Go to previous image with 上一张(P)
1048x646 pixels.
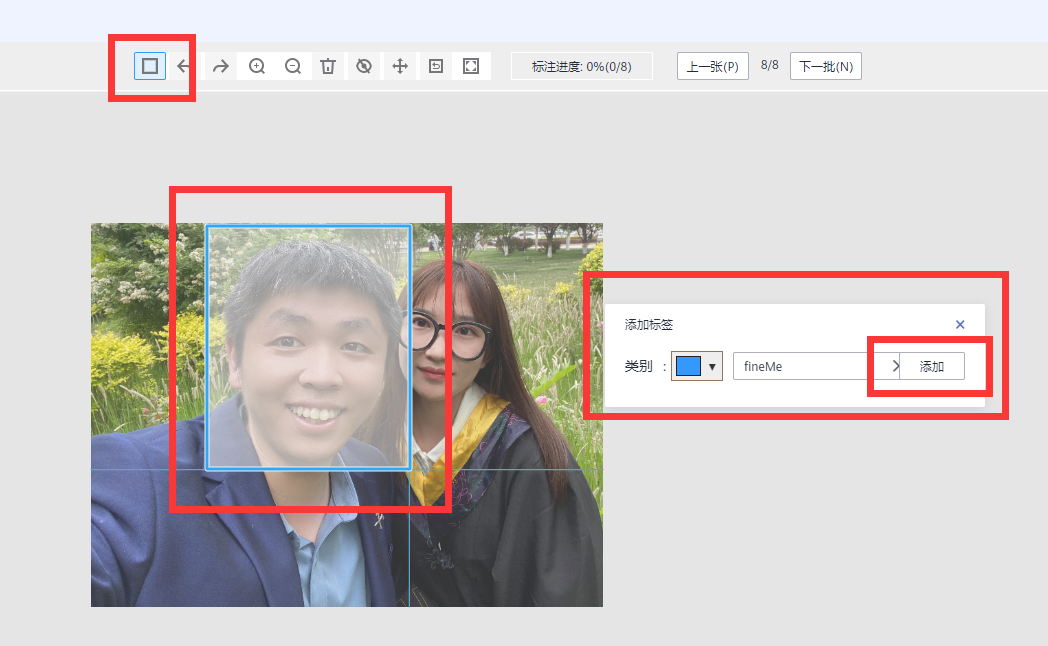coord(712,67)
